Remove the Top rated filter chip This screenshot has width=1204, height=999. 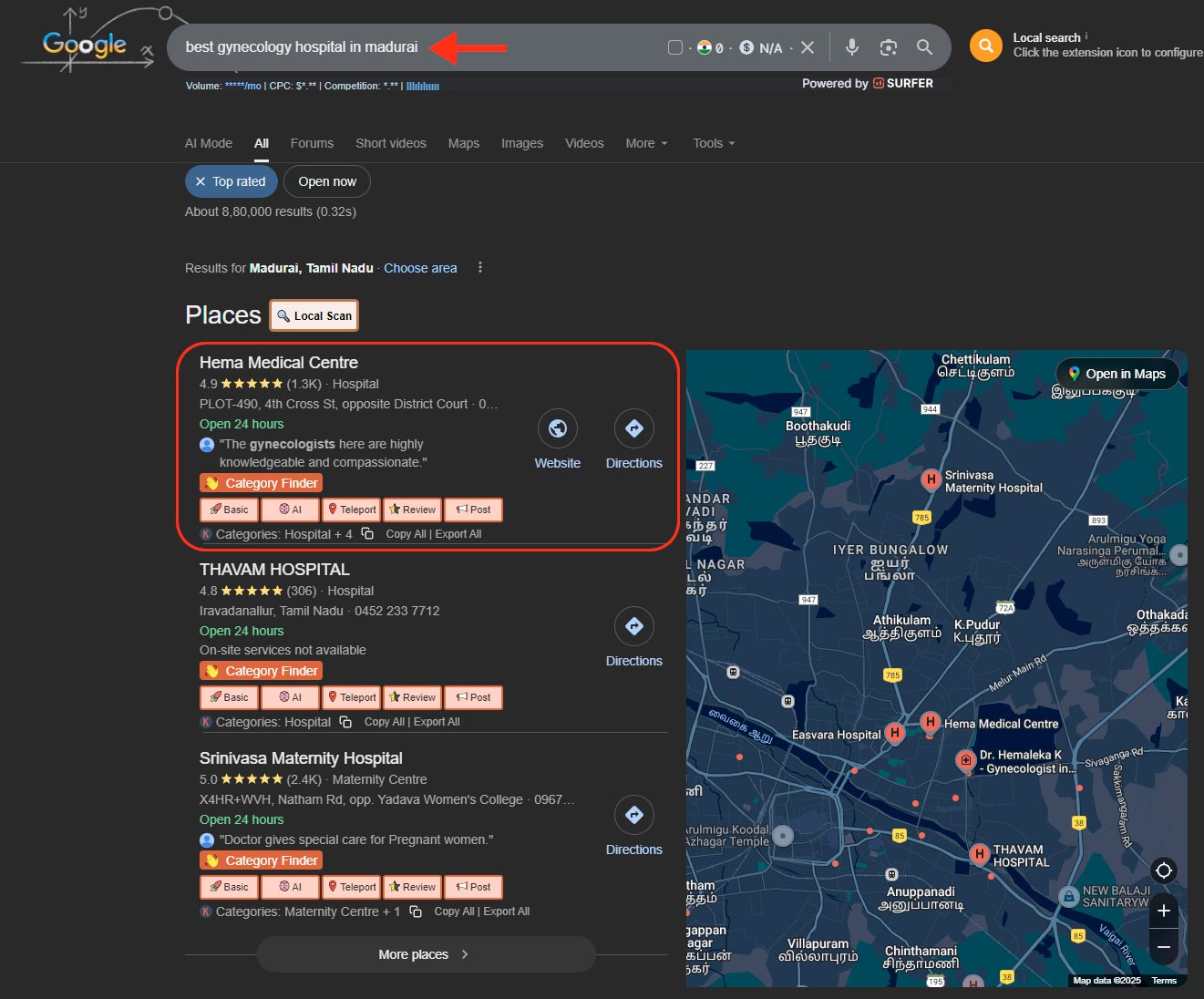[x=201, y=181]
